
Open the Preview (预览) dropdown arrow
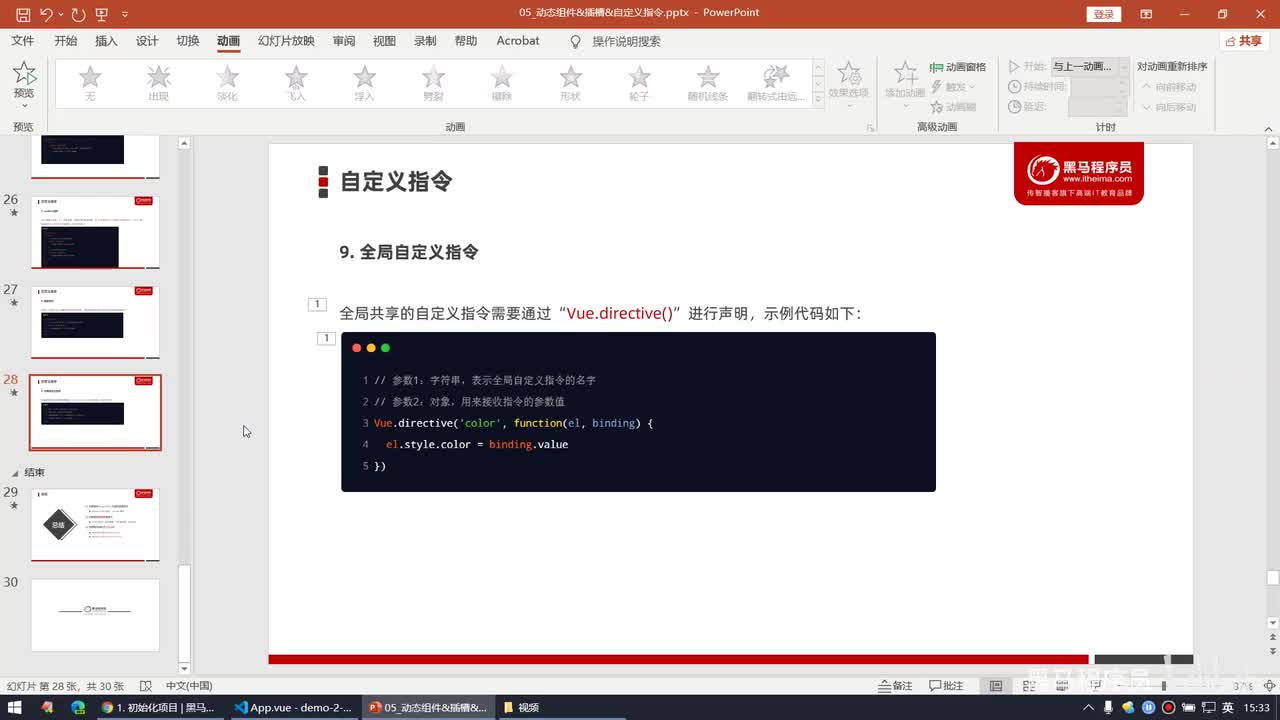point(23,104)
